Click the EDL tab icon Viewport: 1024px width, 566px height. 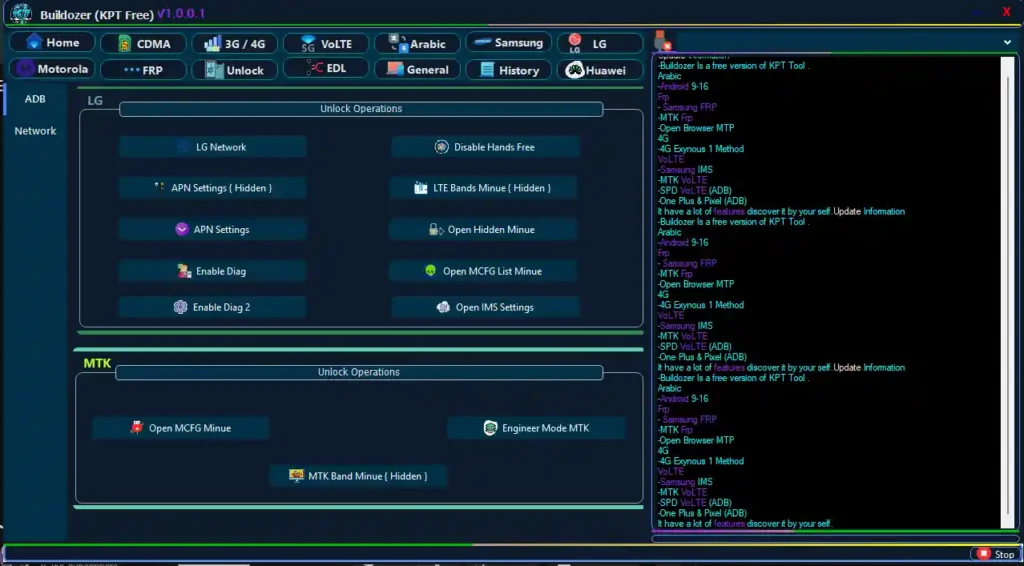[x=313, y=69]
